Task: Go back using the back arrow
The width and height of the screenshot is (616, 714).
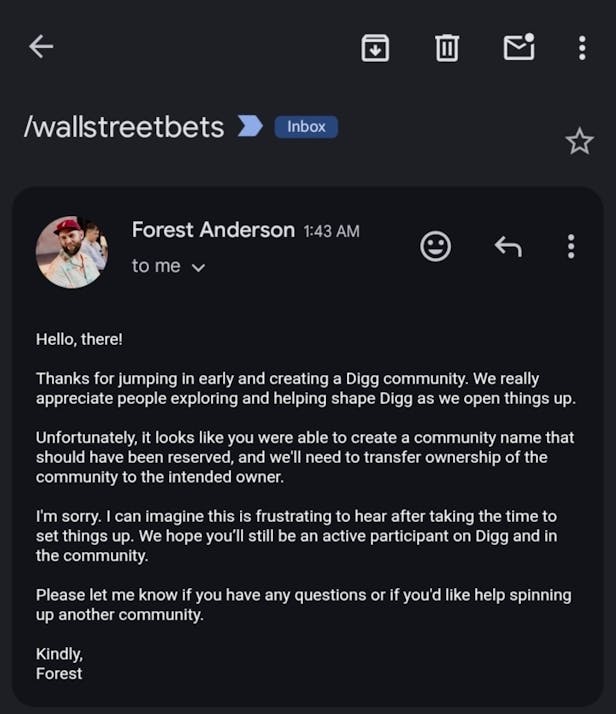Action: (x=41, y=46)
